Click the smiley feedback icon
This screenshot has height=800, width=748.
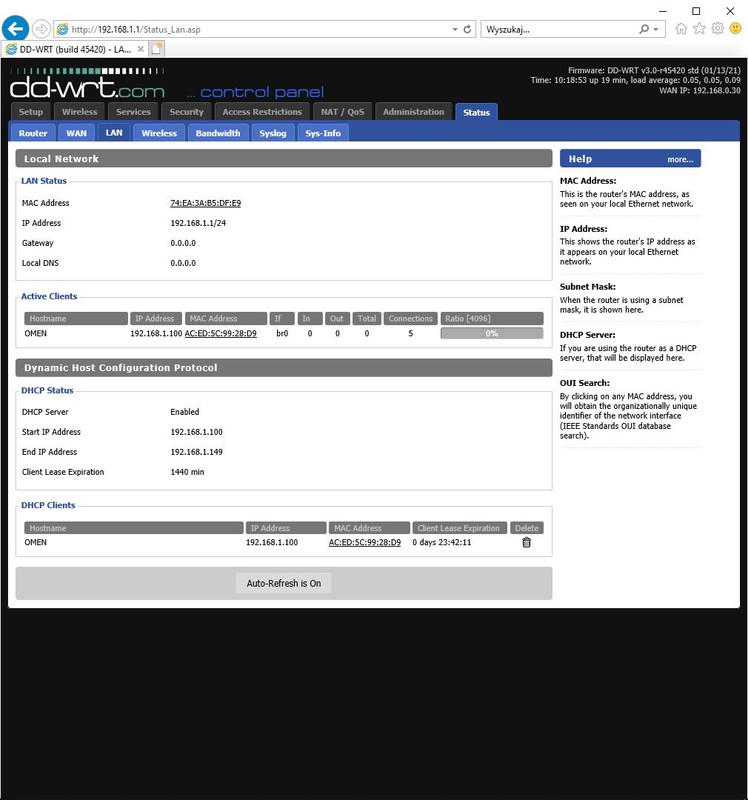(735, 29)
